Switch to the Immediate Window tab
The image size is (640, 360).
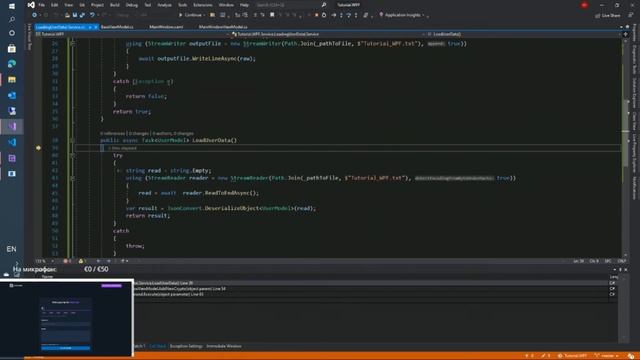224,346
